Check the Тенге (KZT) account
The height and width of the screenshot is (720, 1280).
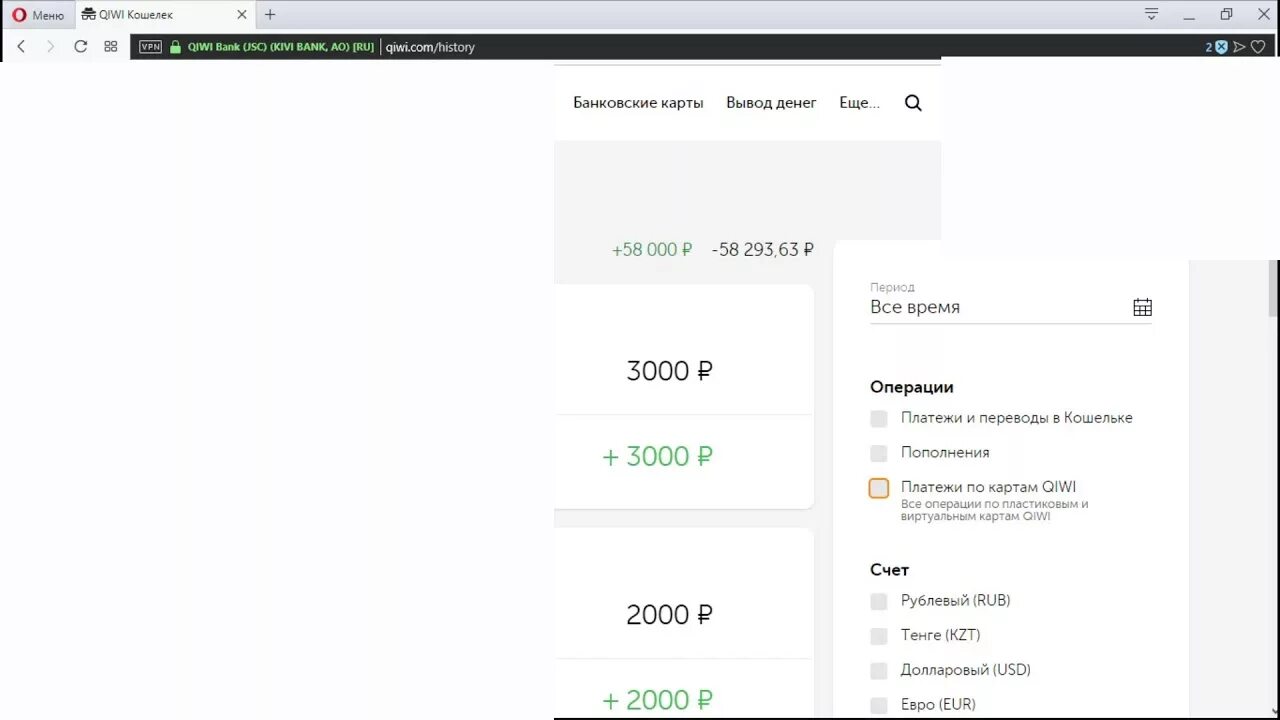(879, 636)
